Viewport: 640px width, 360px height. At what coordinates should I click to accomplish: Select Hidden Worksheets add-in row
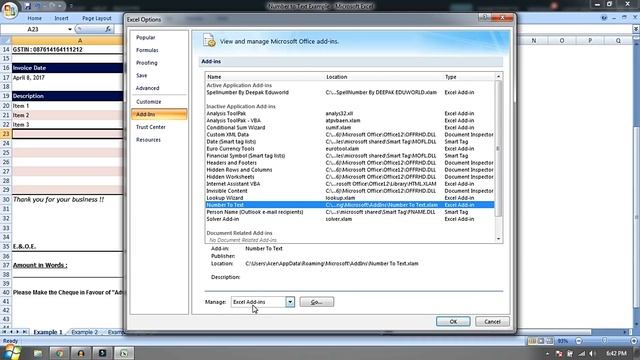click(x=350, y=177)
